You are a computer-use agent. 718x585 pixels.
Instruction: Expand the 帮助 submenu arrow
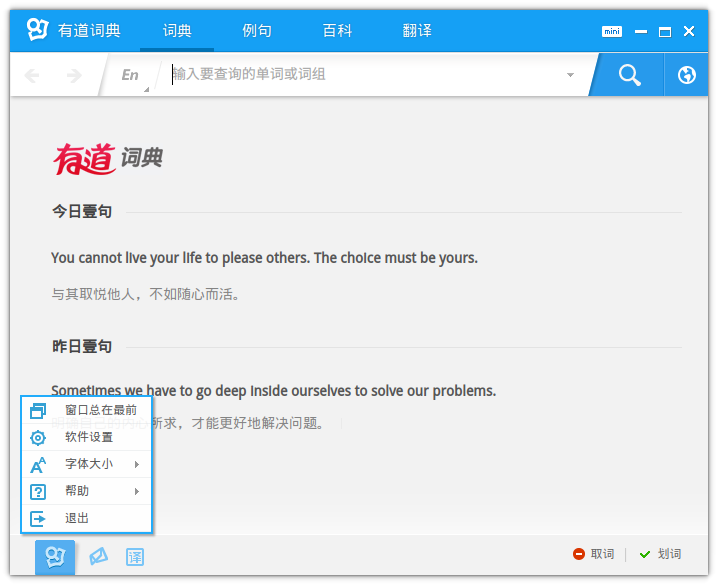point(136,491)
